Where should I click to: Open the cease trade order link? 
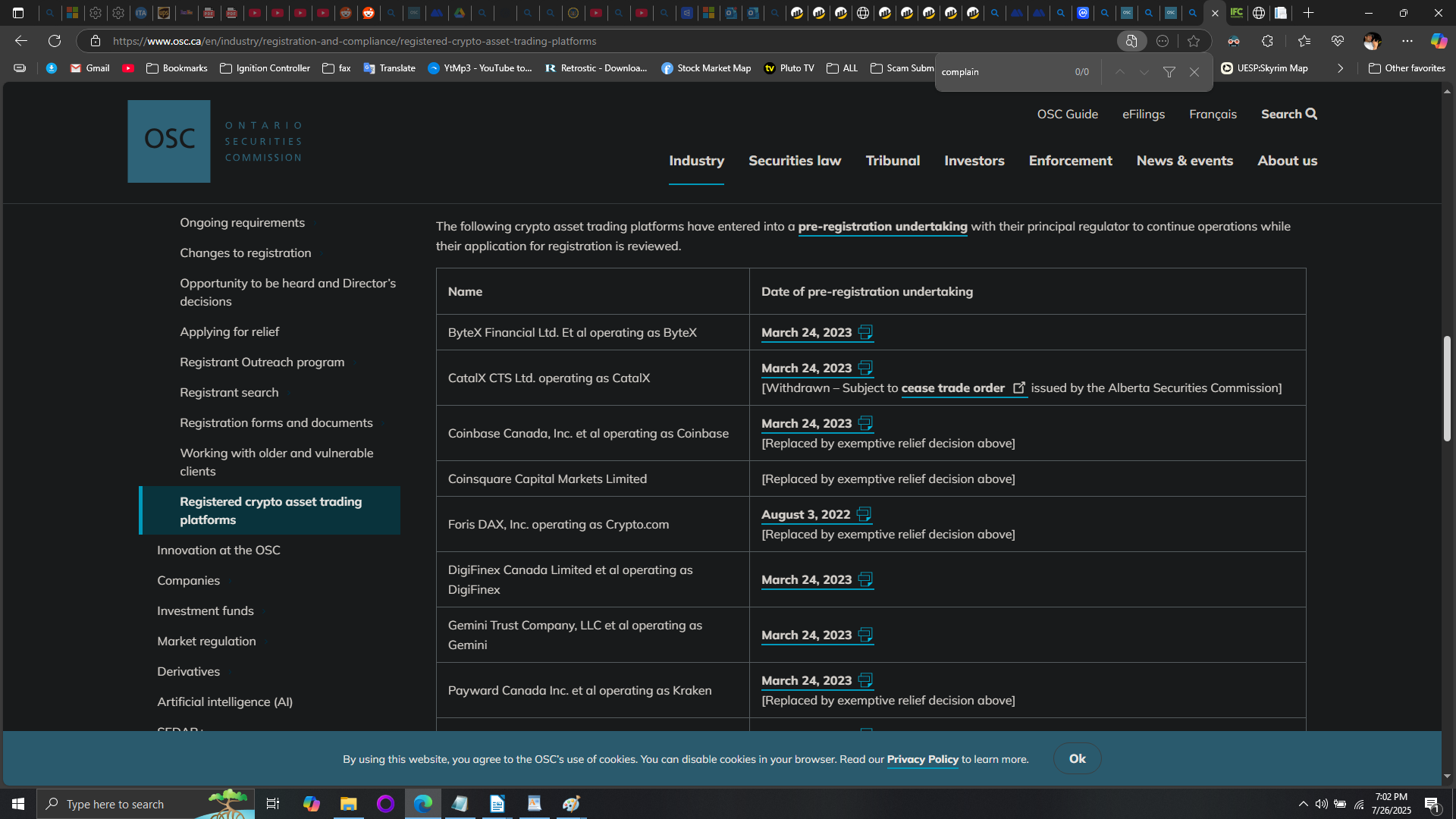click(964, 388)
